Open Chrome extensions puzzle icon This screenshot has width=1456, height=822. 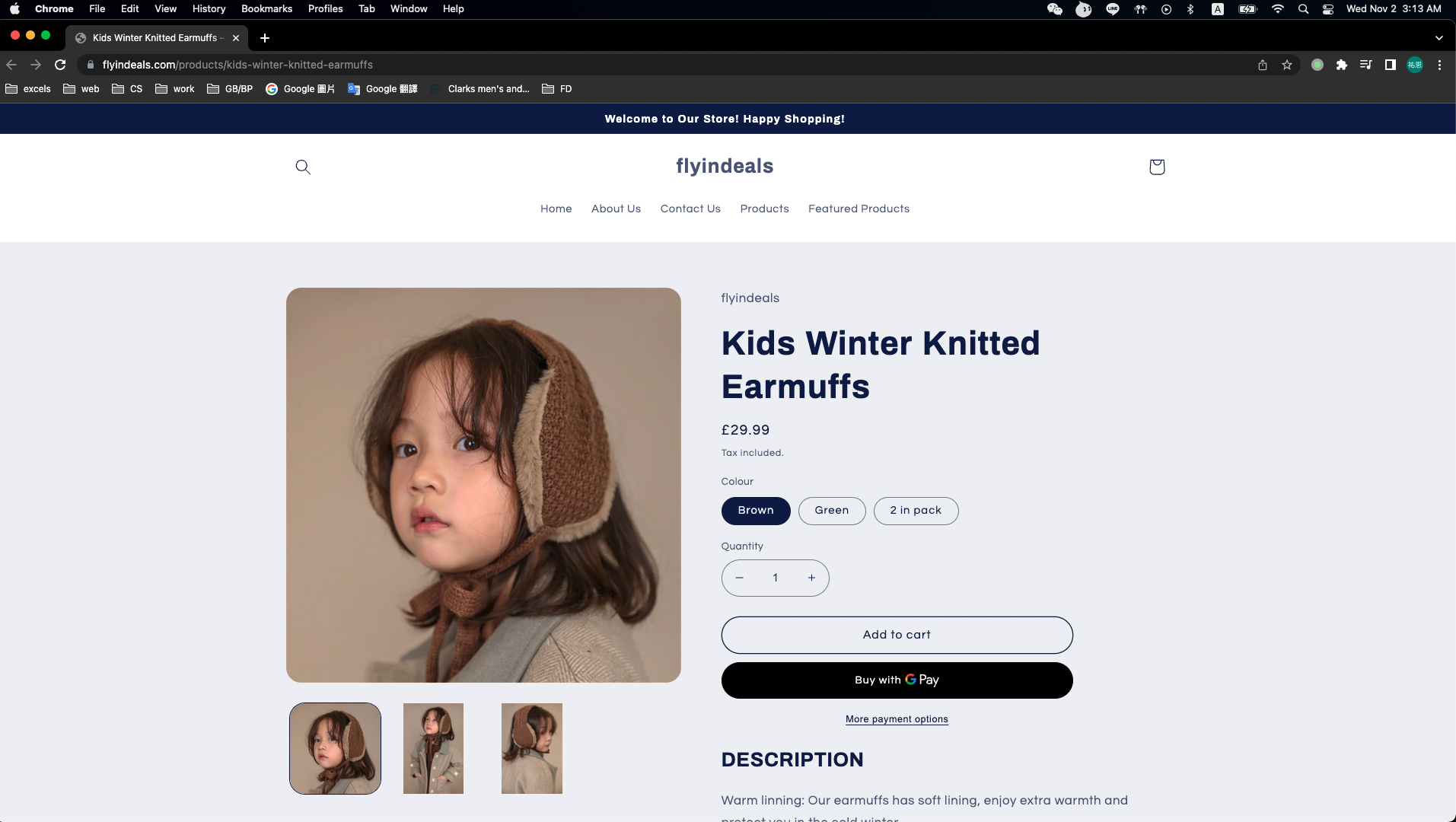pyautogui.click(x=1342, y=65)
